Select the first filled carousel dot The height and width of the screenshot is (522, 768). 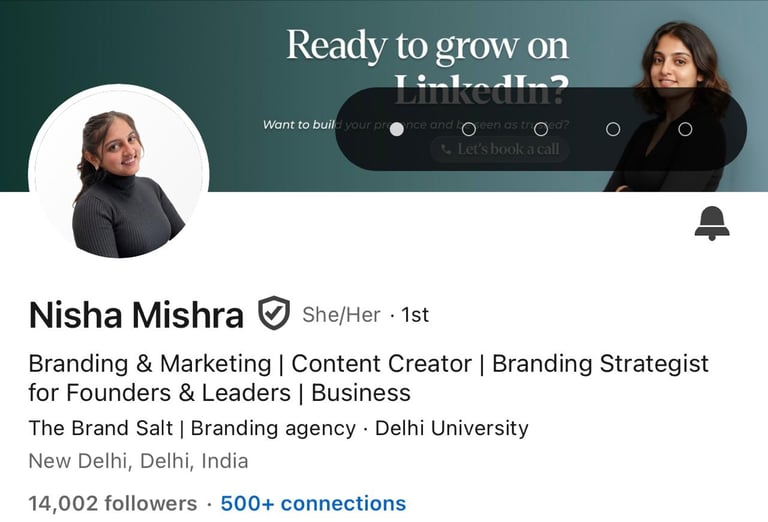[397, 129]
